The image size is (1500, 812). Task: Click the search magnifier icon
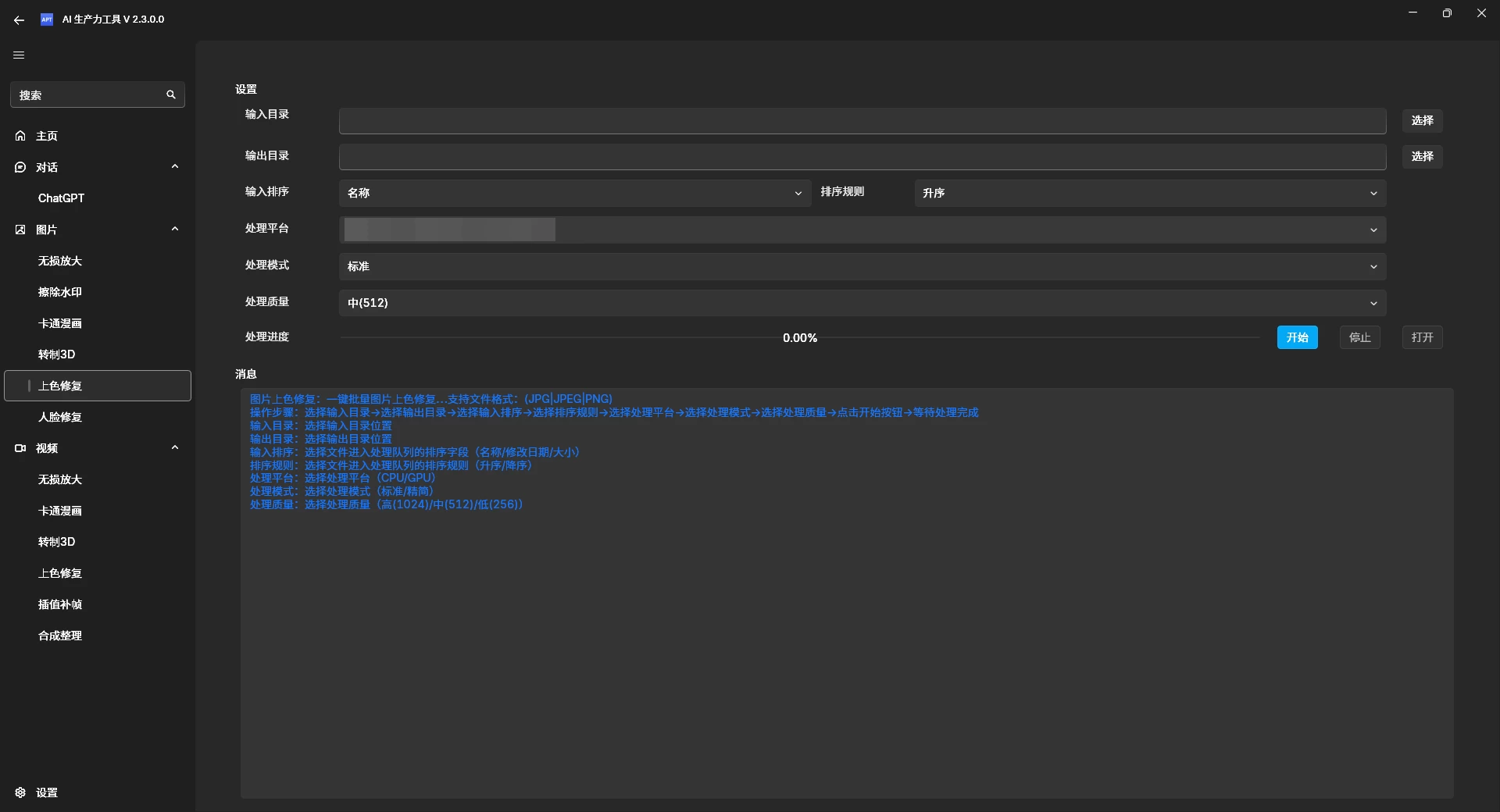(171, 94)
